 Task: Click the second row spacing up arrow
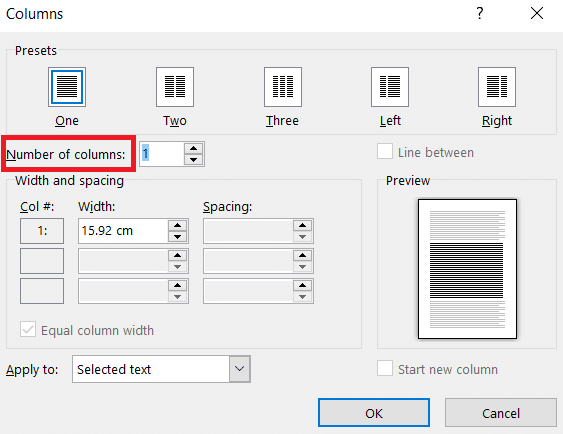tap(302, 256)
